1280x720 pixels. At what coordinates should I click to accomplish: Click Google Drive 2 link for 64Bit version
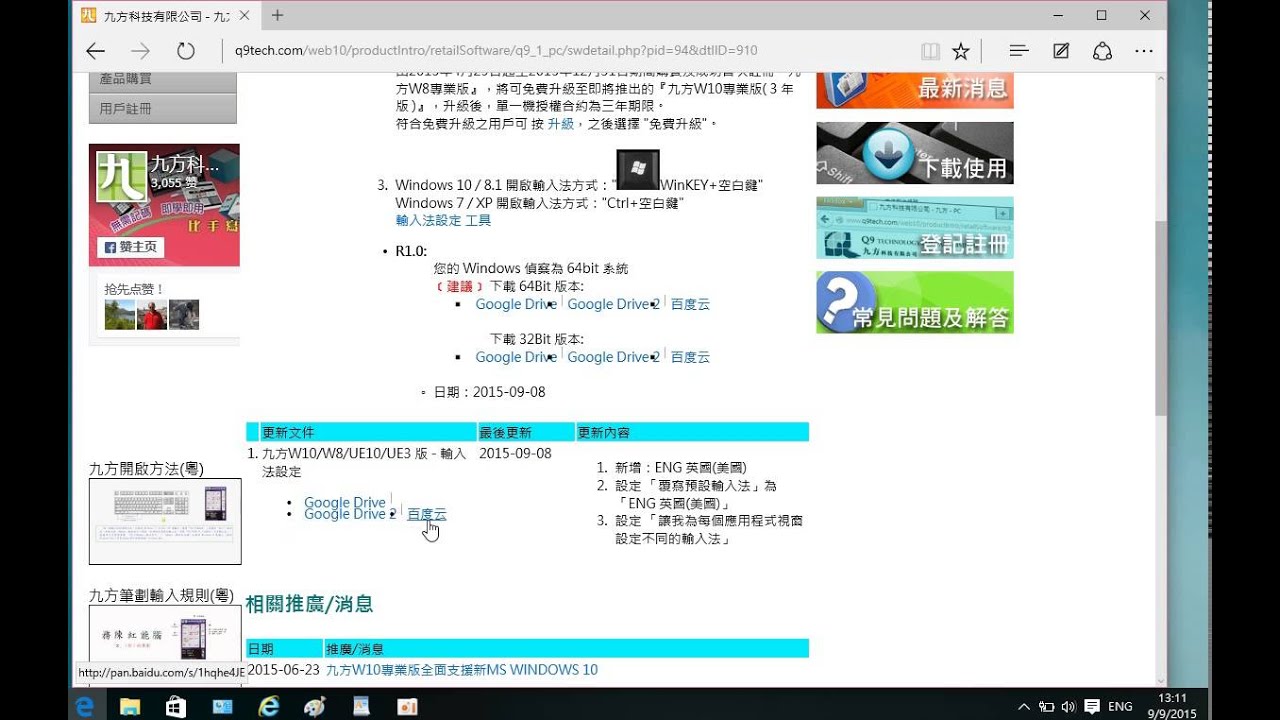[x=614, y=304]
